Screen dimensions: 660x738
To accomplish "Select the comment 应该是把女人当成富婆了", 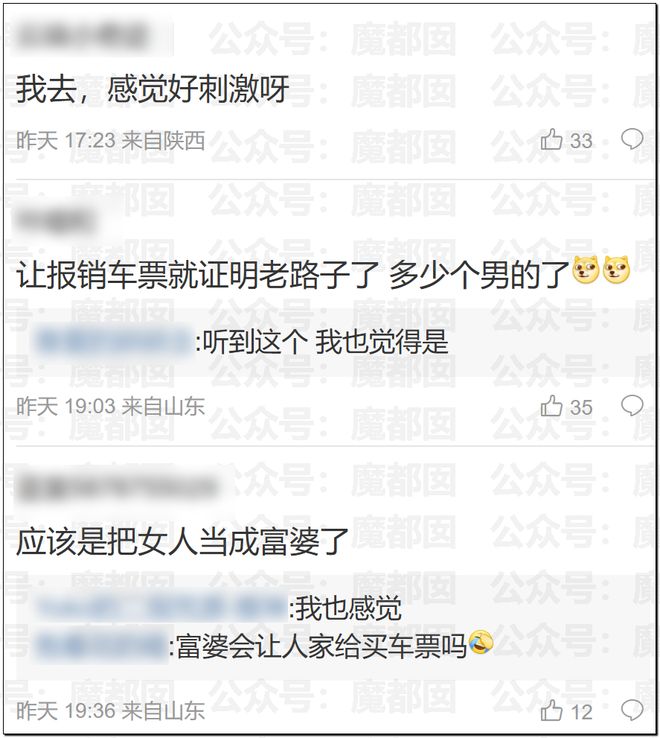I will click(182, 542).
